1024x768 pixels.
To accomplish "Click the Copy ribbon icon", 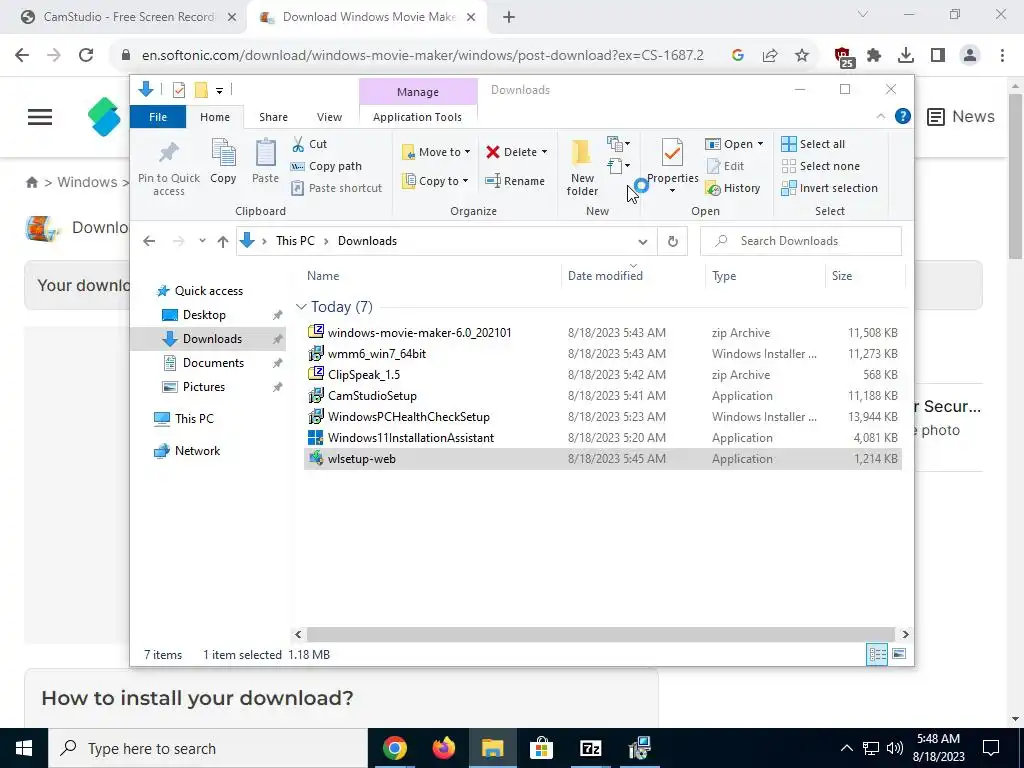I will 223,161.
